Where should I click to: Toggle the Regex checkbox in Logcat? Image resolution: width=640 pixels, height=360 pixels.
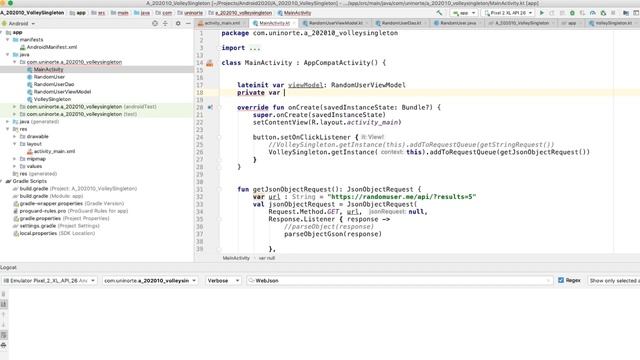561,280
